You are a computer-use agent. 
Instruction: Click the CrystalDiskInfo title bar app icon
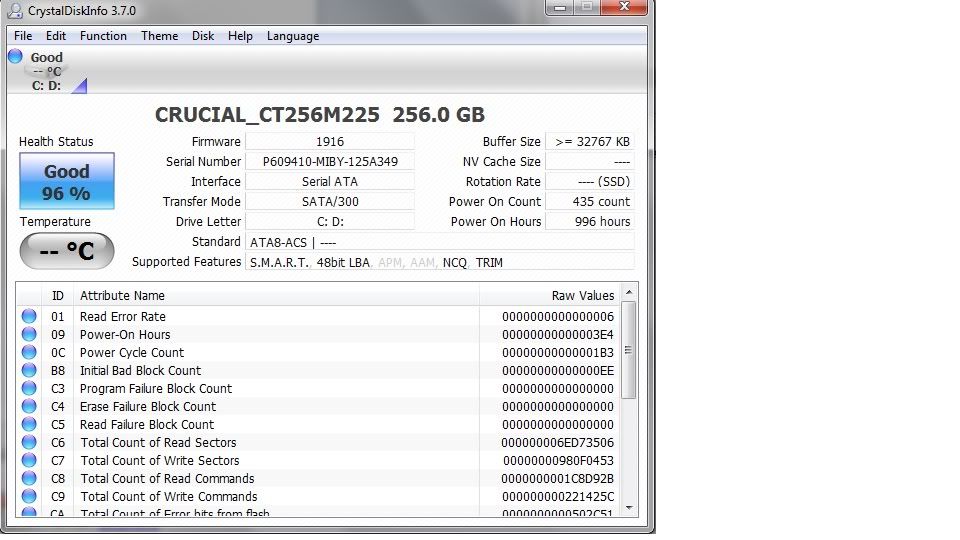point(15,10)
